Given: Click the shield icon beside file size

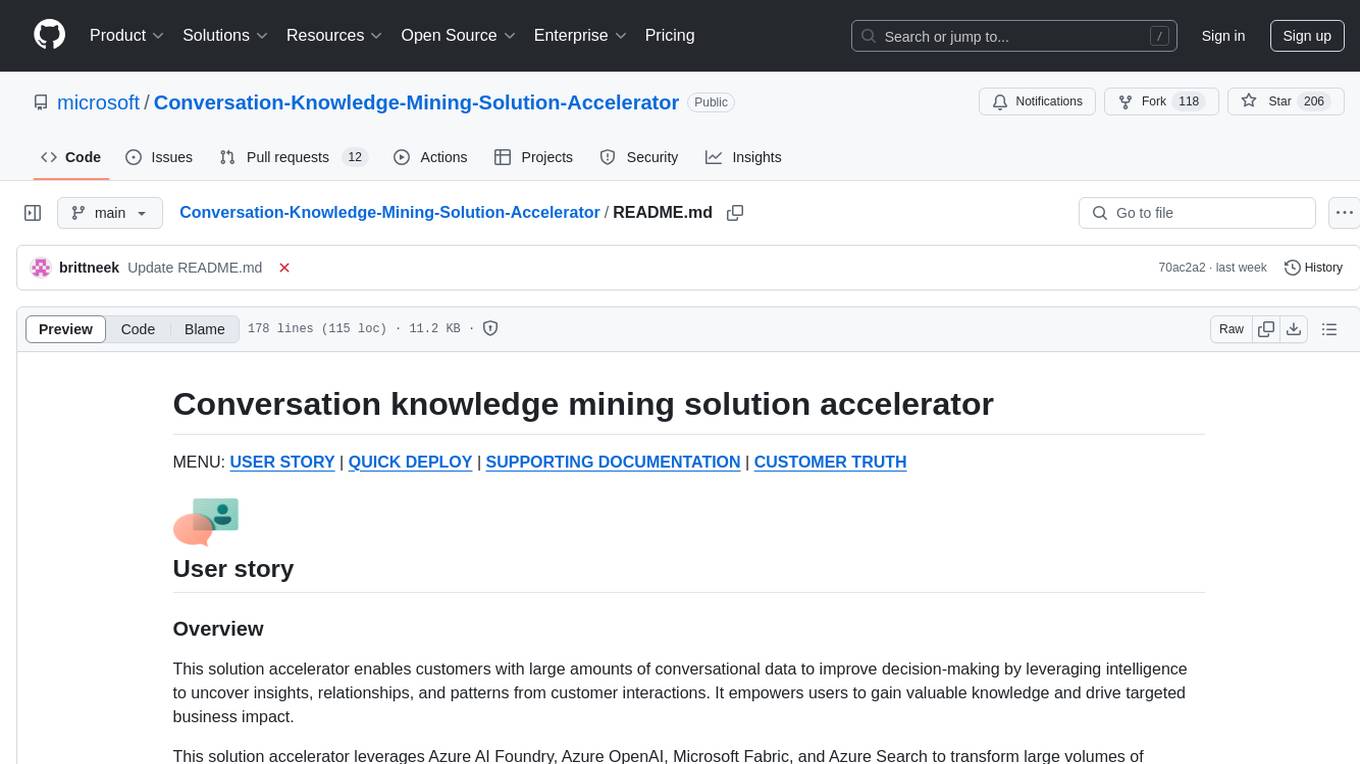Looking at the screenshot, I should (x=491, y=328).
